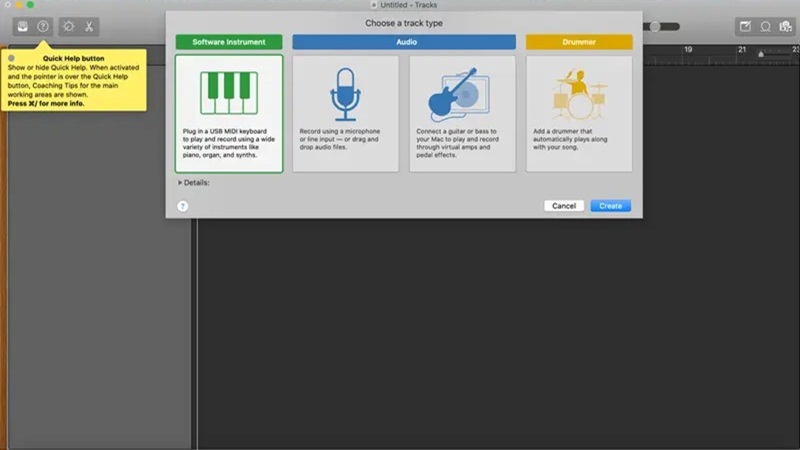Select the Drummer track card

click(579, 114)
